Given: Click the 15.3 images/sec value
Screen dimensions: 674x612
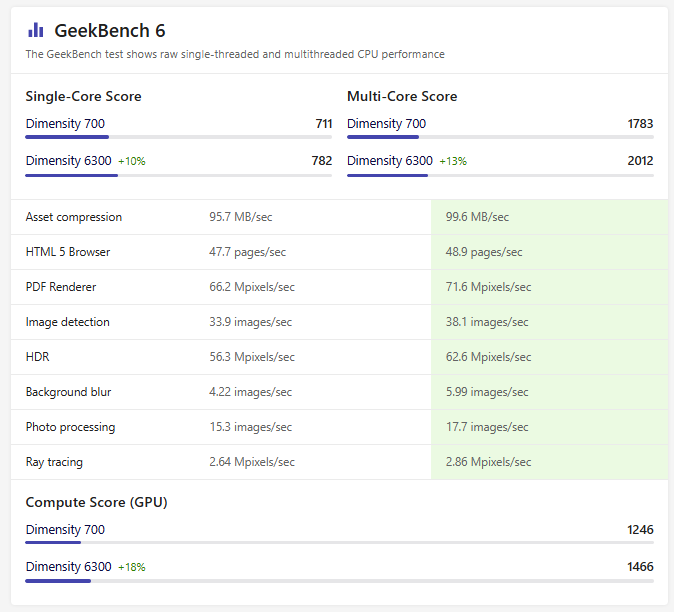Looking at the screenshot, I should click(x=251, y=427).
